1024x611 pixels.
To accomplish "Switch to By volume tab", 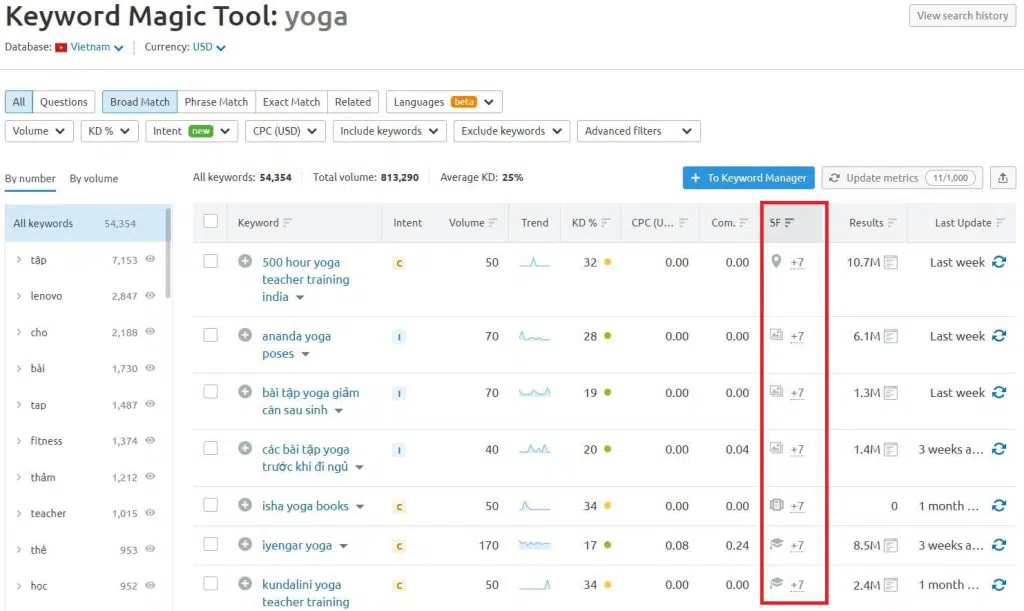I will point(94,178).
